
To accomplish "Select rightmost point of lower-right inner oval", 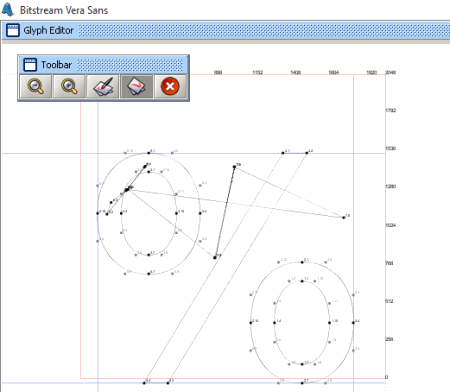I will click(x=329, y=323).
